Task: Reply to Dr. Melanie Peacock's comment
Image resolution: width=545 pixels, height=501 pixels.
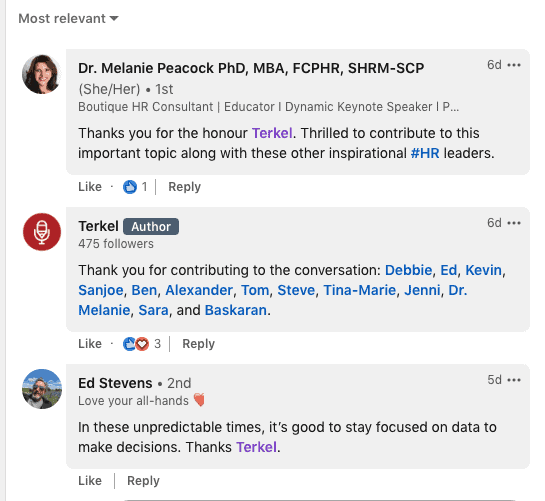Action: tap(185, 187)
